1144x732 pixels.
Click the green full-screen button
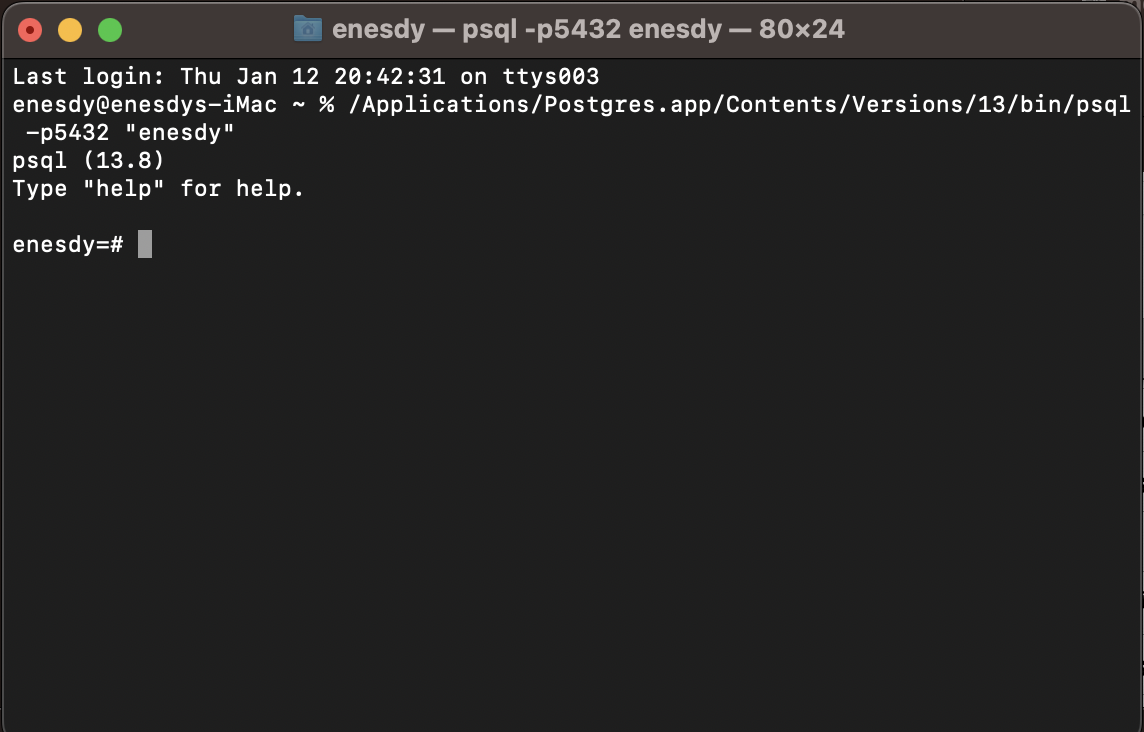(x=110, y=30)
